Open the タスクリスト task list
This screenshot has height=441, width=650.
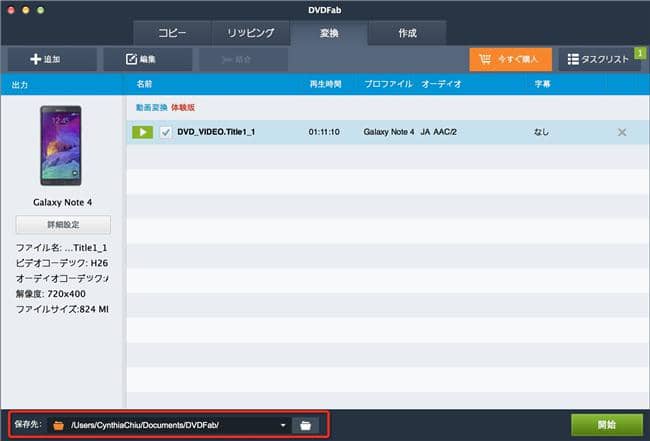pos(597,59)
